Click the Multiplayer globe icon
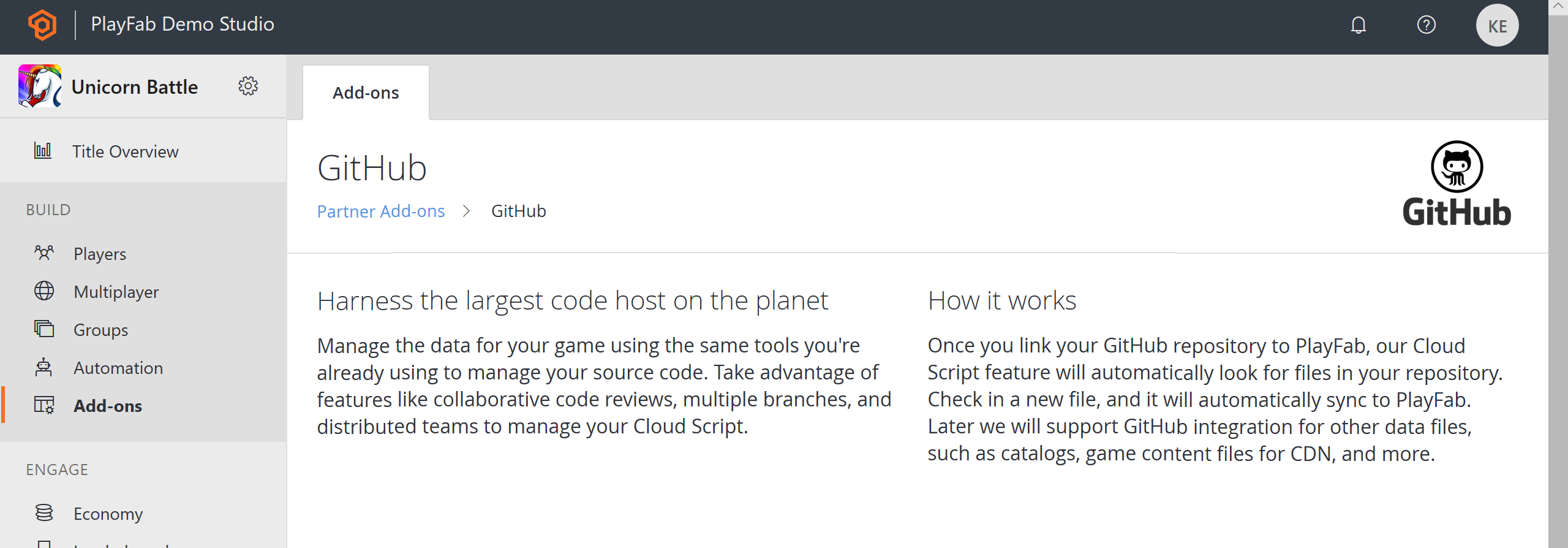This screenshot has width=1568, height=548. pos(44,291)
